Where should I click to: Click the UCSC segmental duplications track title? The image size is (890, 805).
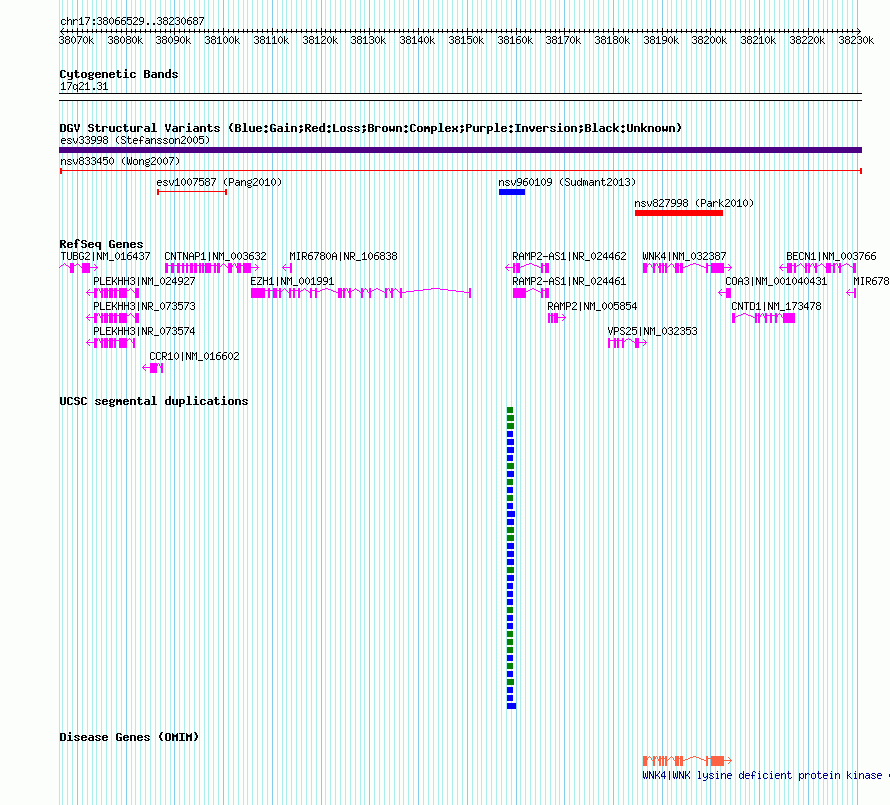tap(154, 401)
